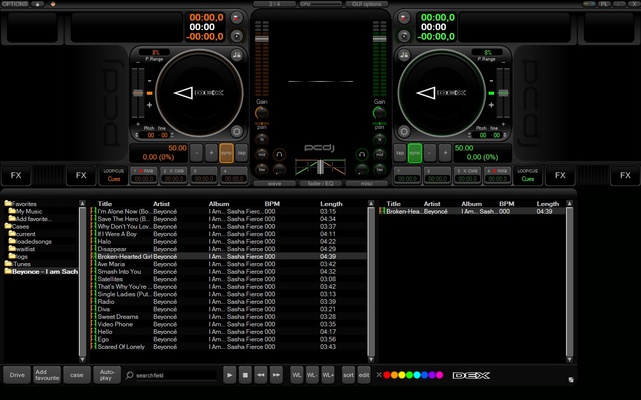641x400 pixels.
Task: Click the round button below right deck record
Action: click(403, 36)
